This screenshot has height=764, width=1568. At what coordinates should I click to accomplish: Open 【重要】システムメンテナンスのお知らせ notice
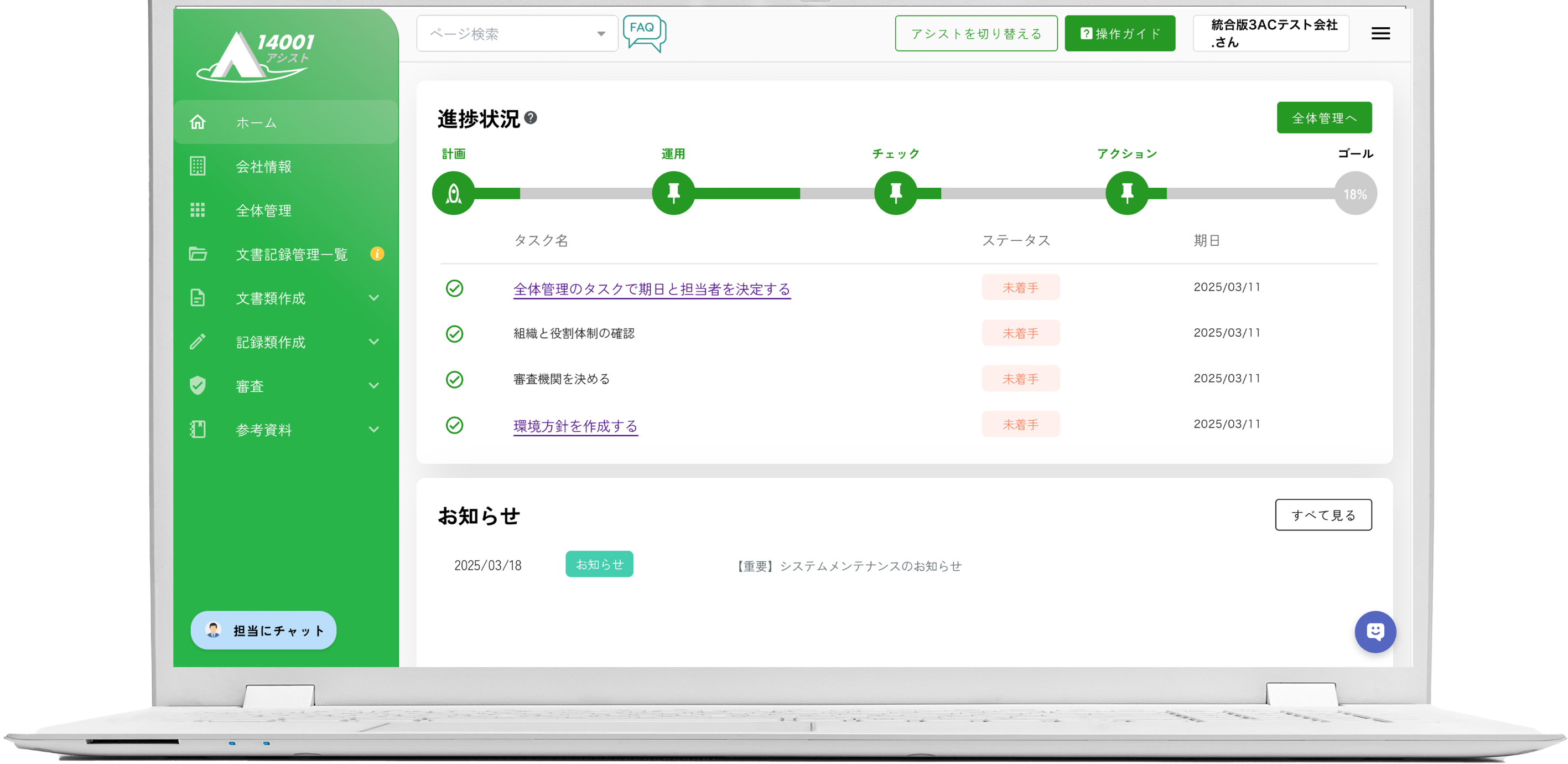pos(848,566)
